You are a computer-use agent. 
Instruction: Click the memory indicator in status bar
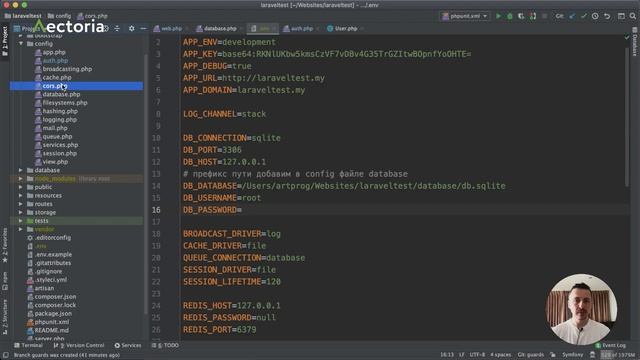(618, 355)
